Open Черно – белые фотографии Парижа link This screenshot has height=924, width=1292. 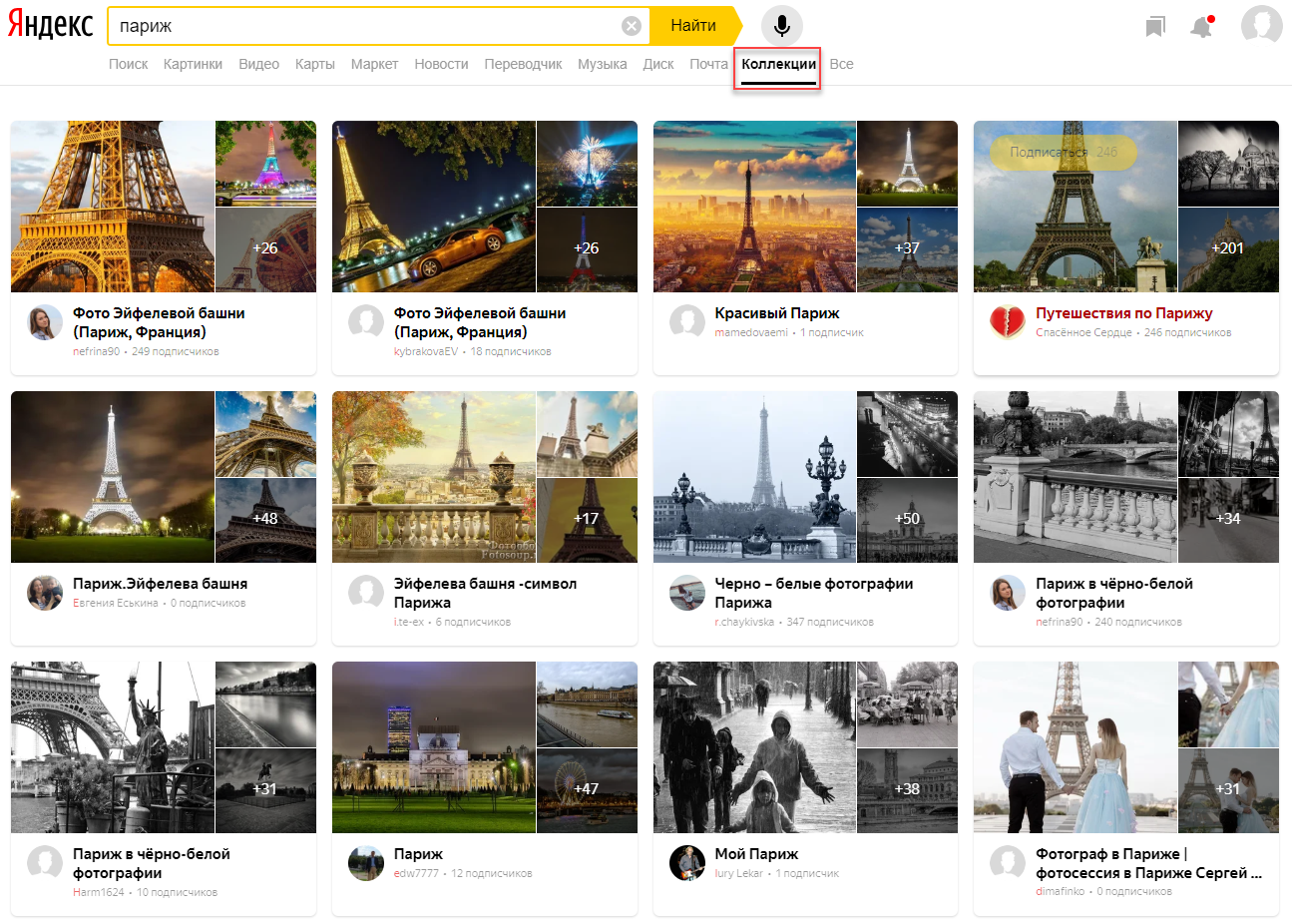(x=813, y=593)
